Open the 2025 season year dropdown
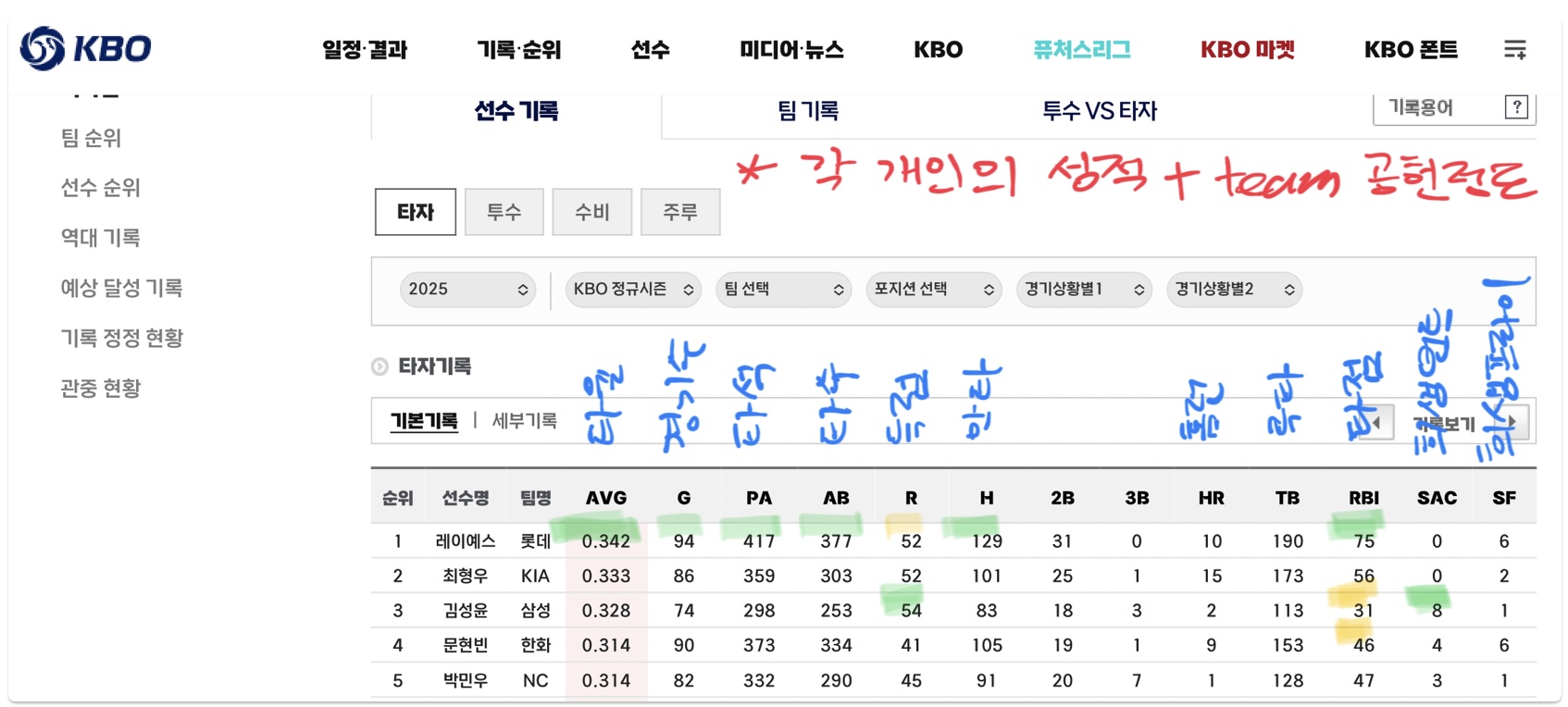The height and width of the screenshot is (707, 1568). coord(467,290)
